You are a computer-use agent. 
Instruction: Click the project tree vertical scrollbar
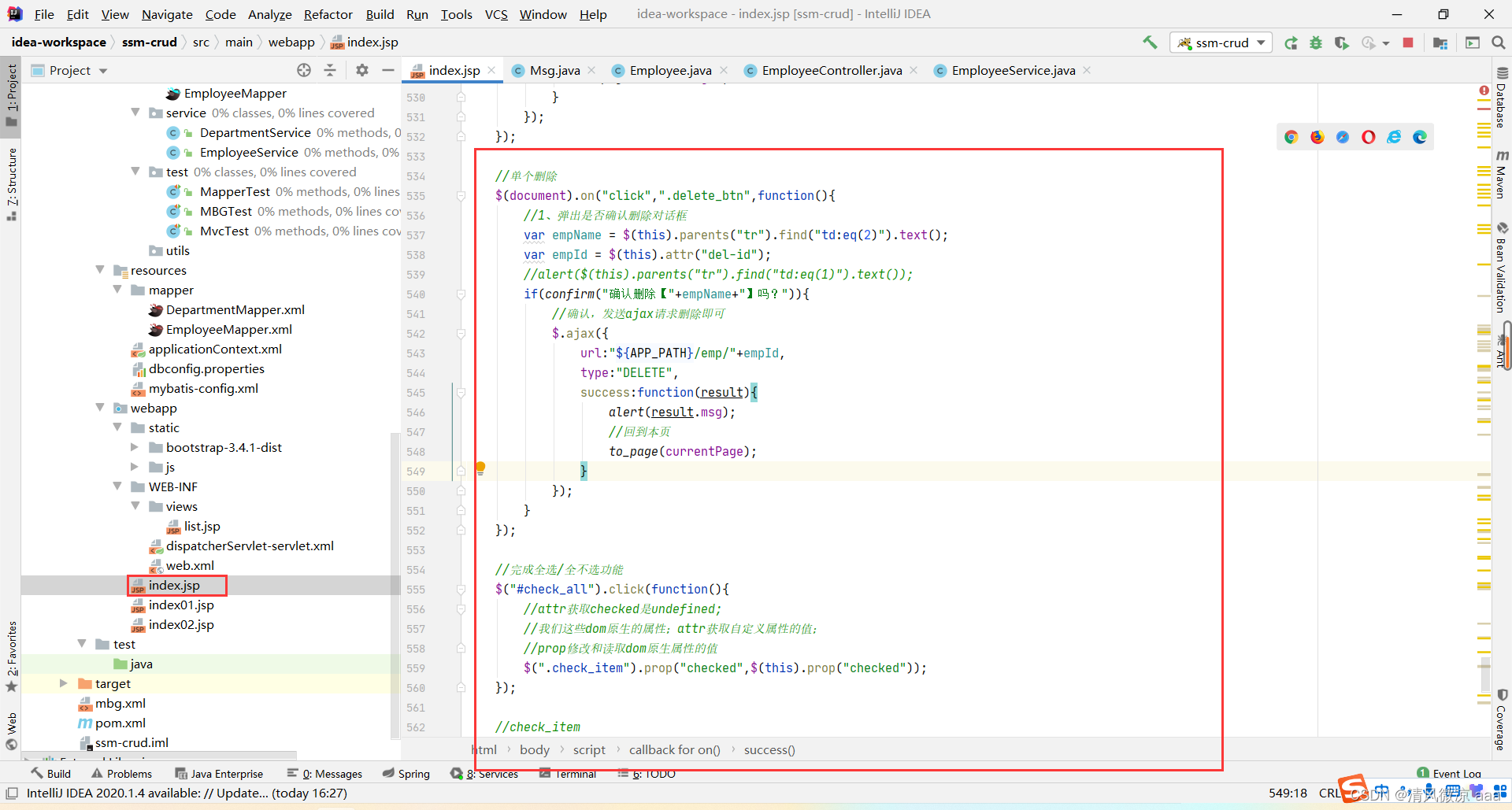[395, 585]
